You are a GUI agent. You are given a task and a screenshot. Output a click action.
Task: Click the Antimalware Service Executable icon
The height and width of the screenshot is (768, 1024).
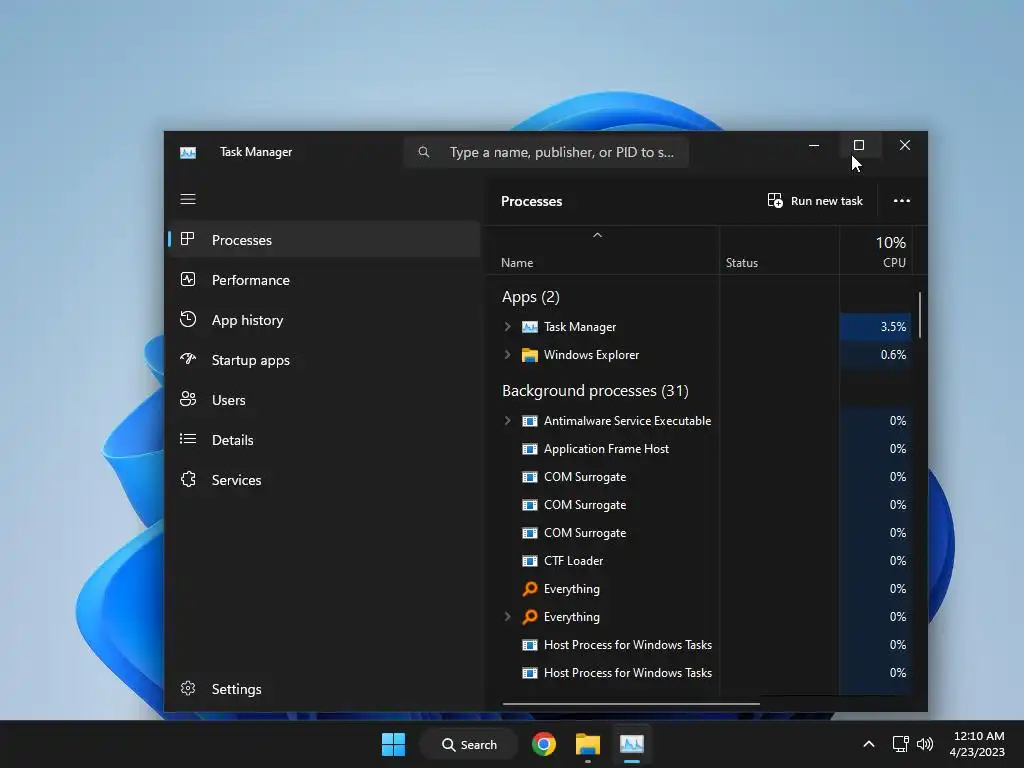tap(530, 421)
